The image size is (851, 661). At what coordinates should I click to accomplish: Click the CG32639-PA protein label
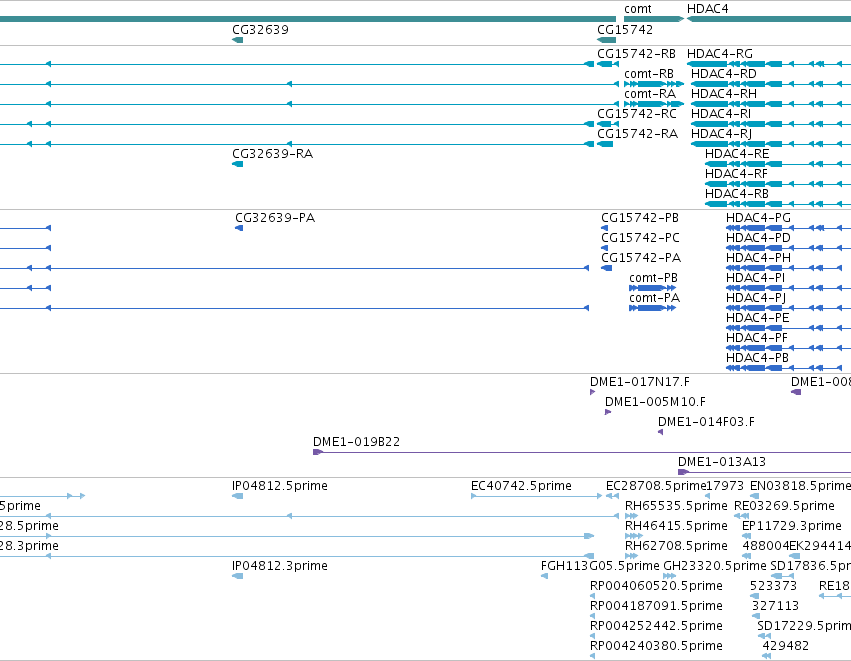pos(275,218)
